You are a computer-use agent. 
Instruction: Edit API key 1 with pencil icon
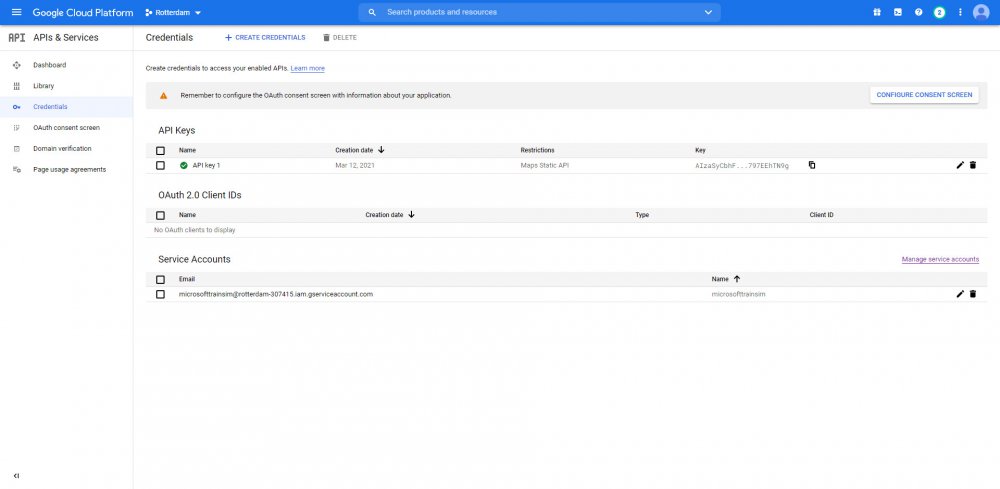960,165
